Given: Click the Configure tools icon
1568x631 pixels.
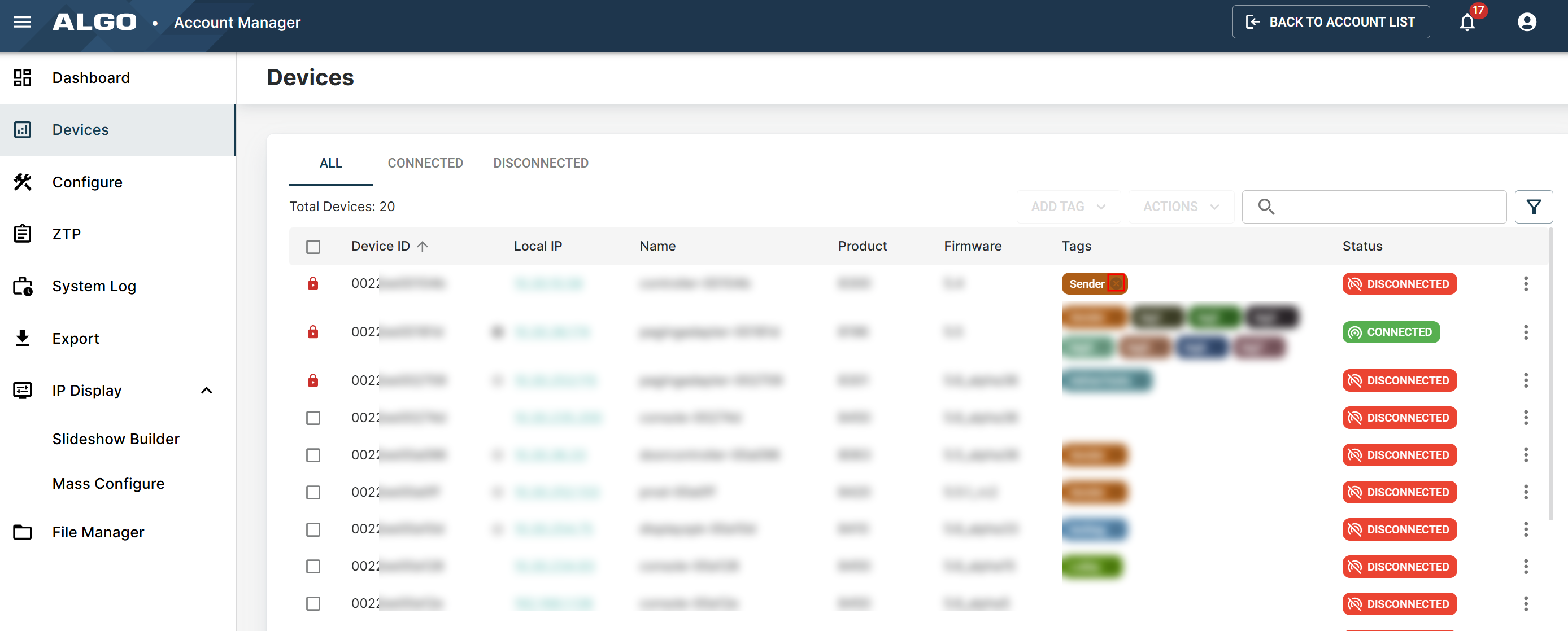Looking at the screenshot, I should (23, 182).
